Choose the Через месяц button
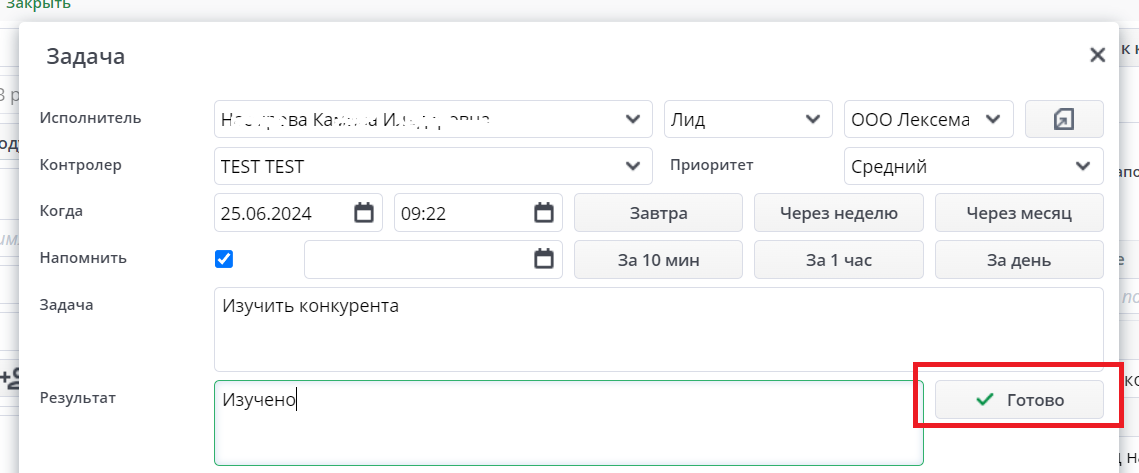The width and height of the screenshot is (1139, 473). point(1019,212)
